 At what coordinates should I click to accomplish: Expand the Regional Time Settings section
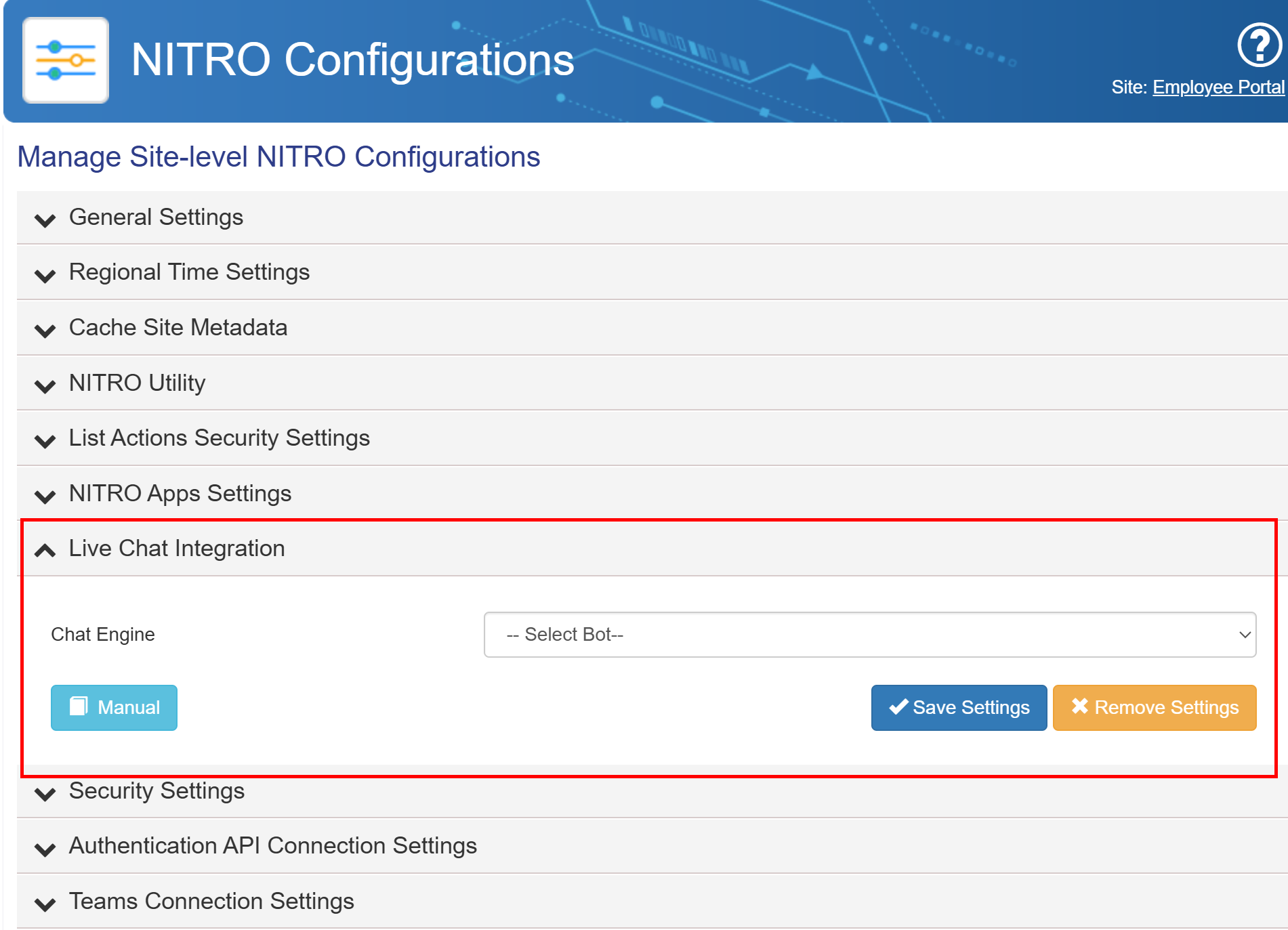[x=189, y=272]
